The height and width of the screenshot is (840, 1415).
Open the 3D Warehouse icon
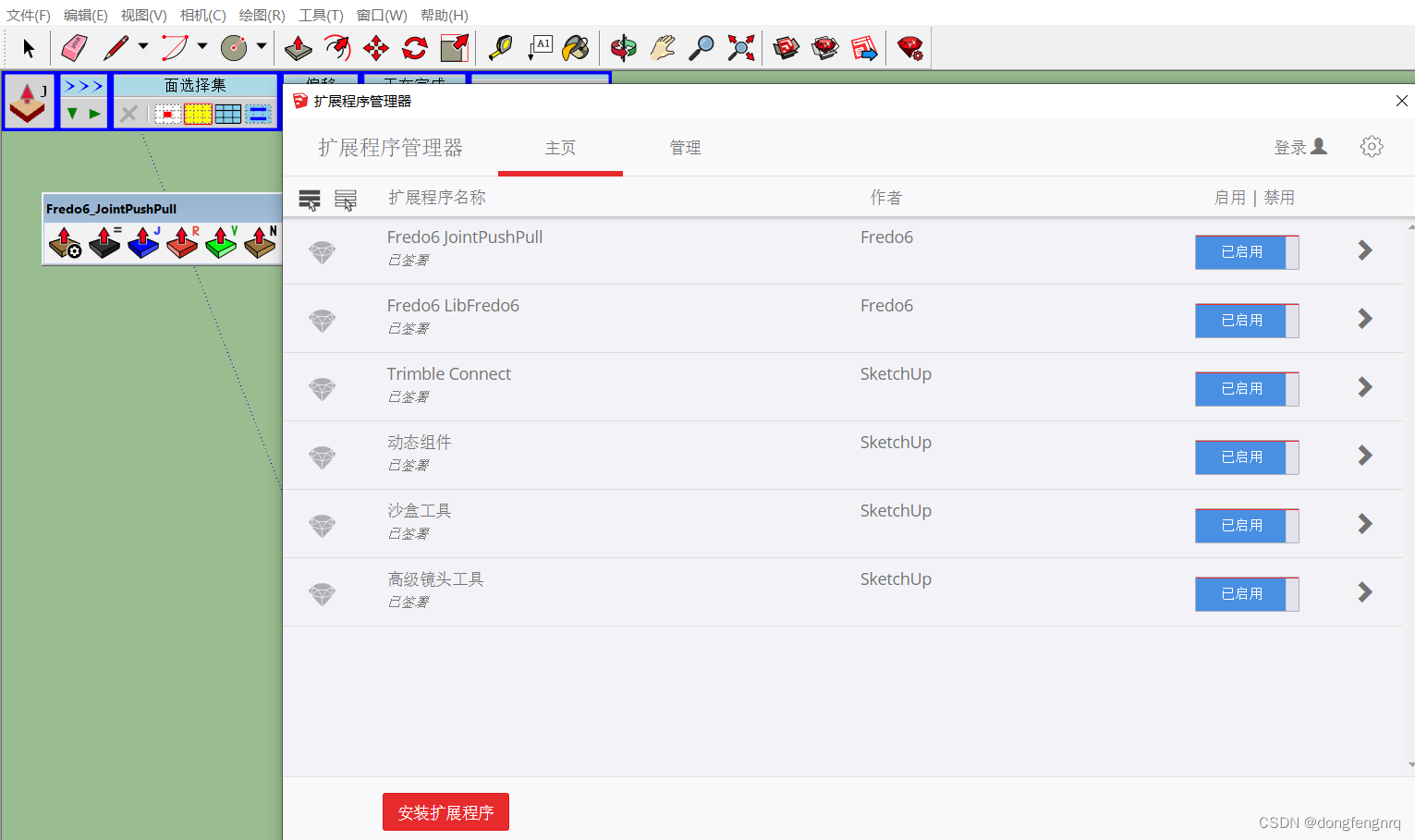pos(787,47)
